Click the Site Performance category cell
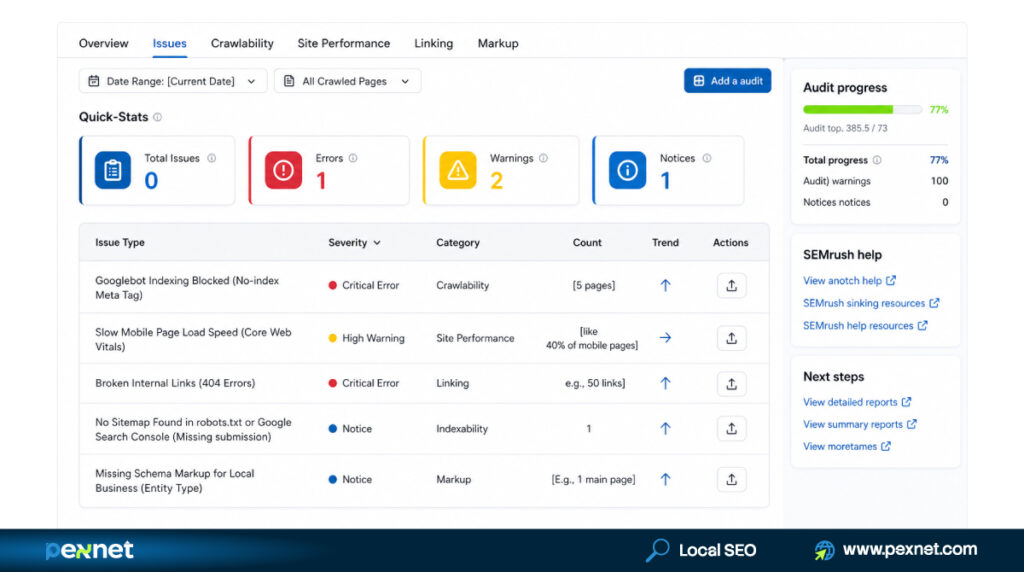 [475, 338]
